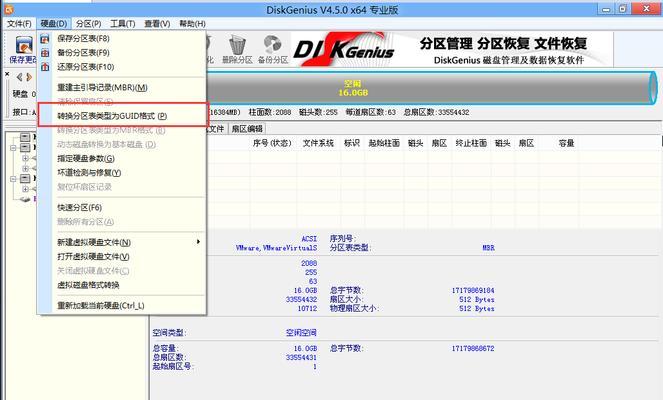Open the 帮助(H) menu
The width and height of the screenshot is (663, 400).
(x=192, y=24)
